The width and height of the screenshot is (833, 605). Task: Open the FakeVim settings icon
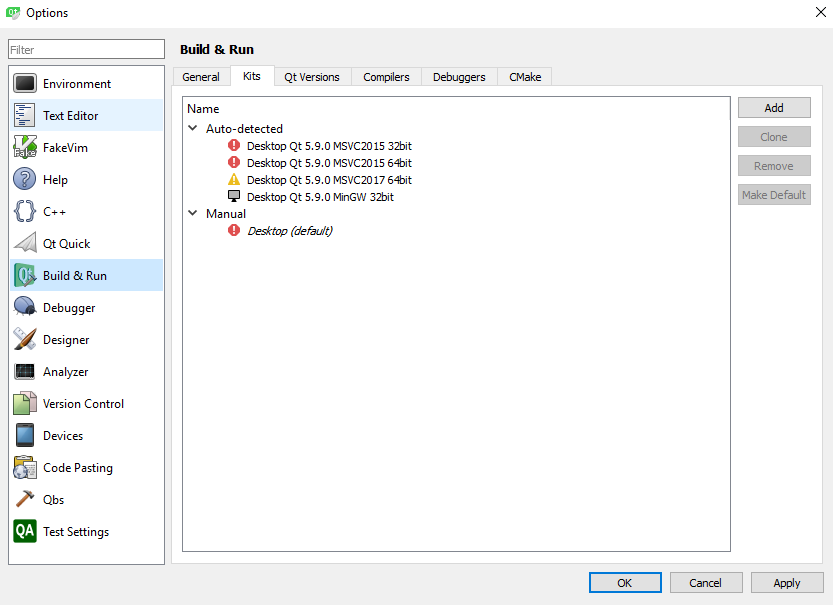coord(25,148)
